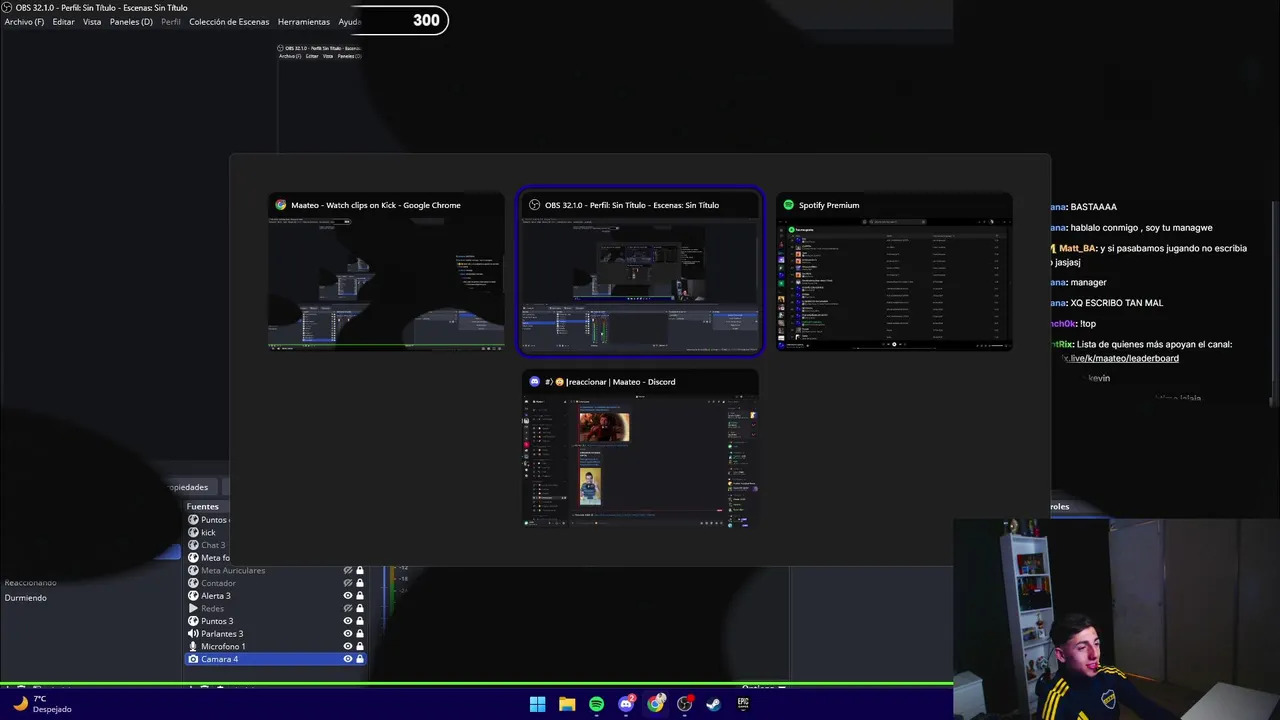The image size is (1280, 720).
Task: Click the globe icon of Chat 3 source
Action: (x=193, y=545)
